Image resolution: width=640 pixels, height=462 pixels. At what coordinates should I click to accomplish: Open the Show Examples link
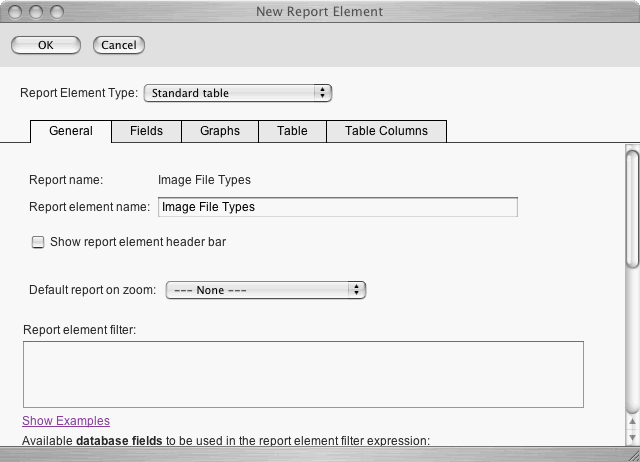point(66,421)
